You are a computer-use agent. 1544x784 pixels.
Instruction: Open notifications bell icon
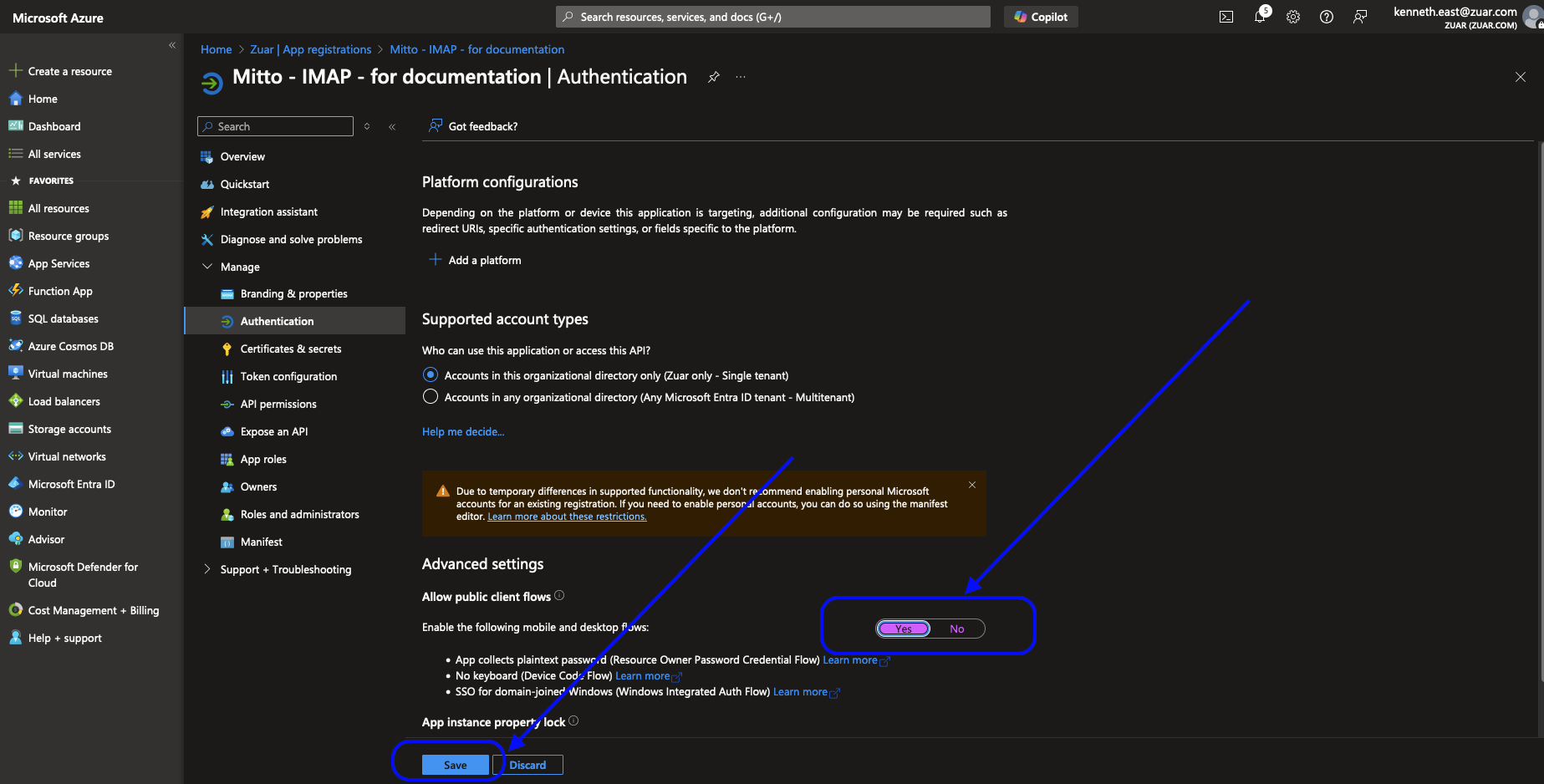(1261, 16)
